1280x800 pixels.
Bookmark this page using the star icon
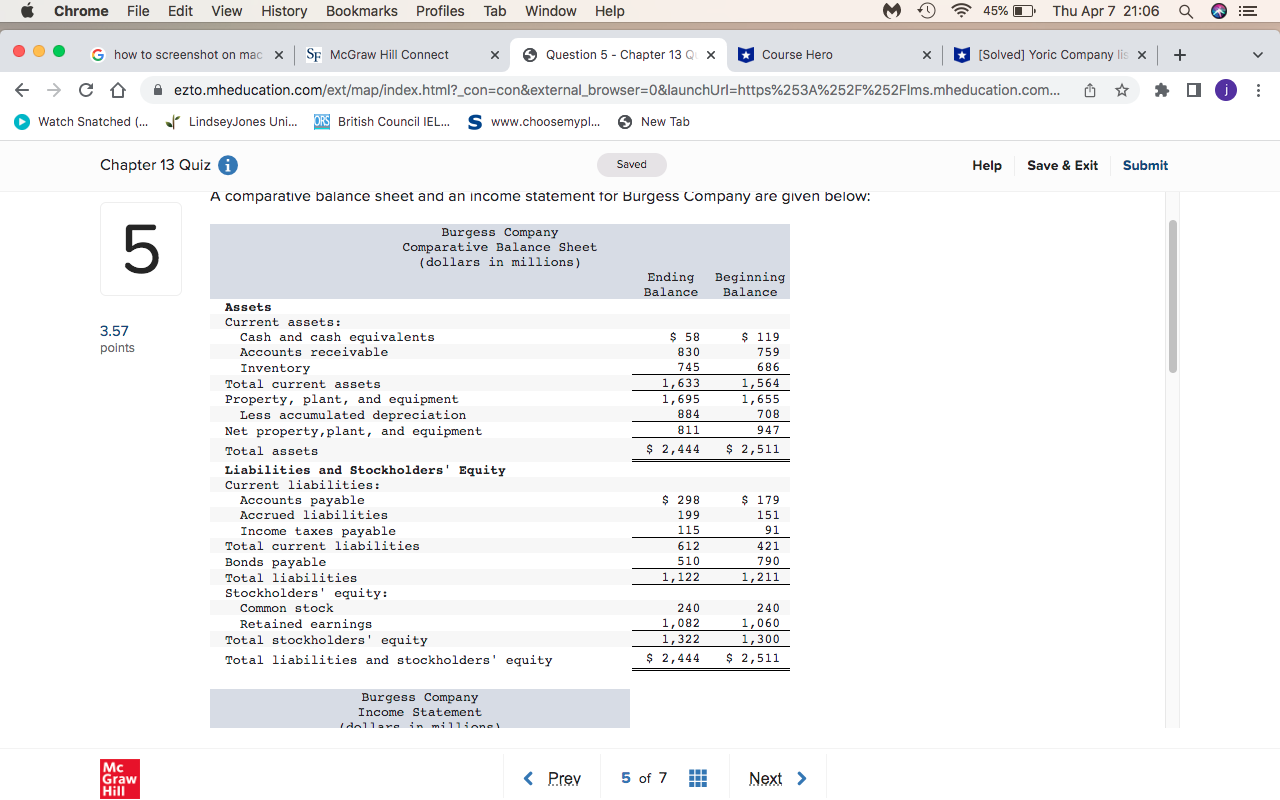1120,89
